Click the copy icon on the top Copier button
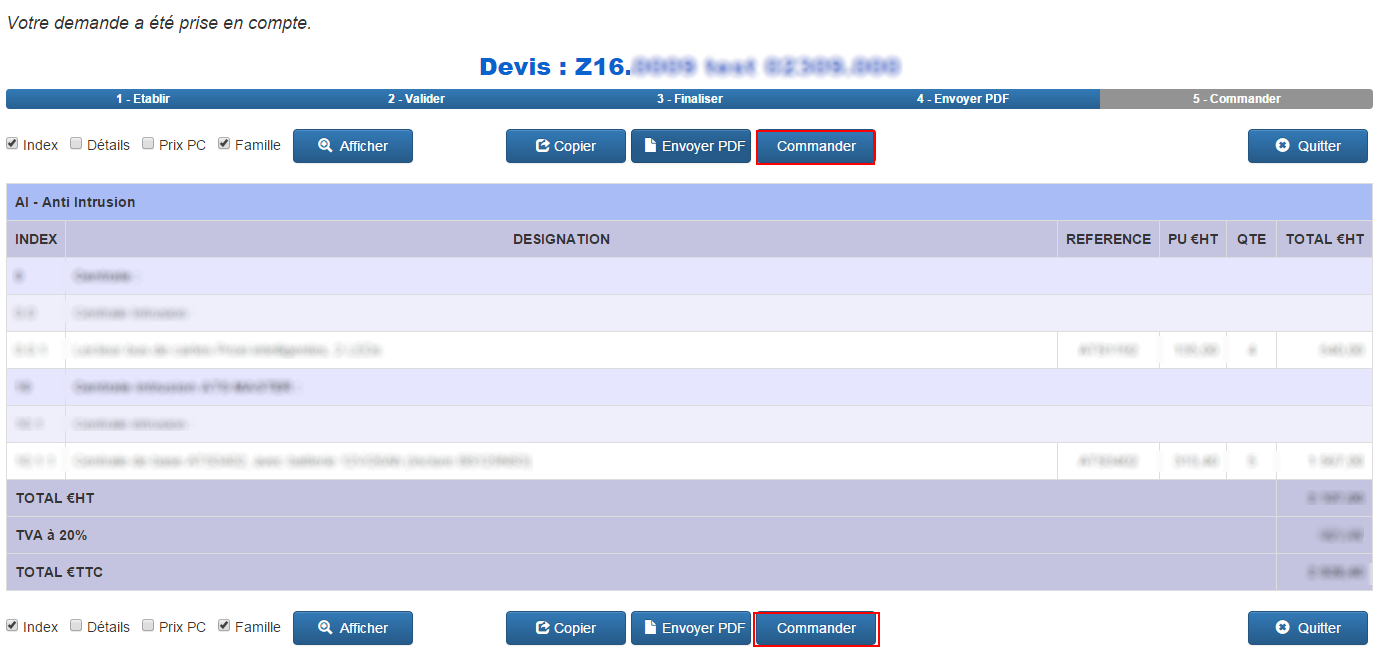Screen dimensions: 1385x671 pos(543,146)
